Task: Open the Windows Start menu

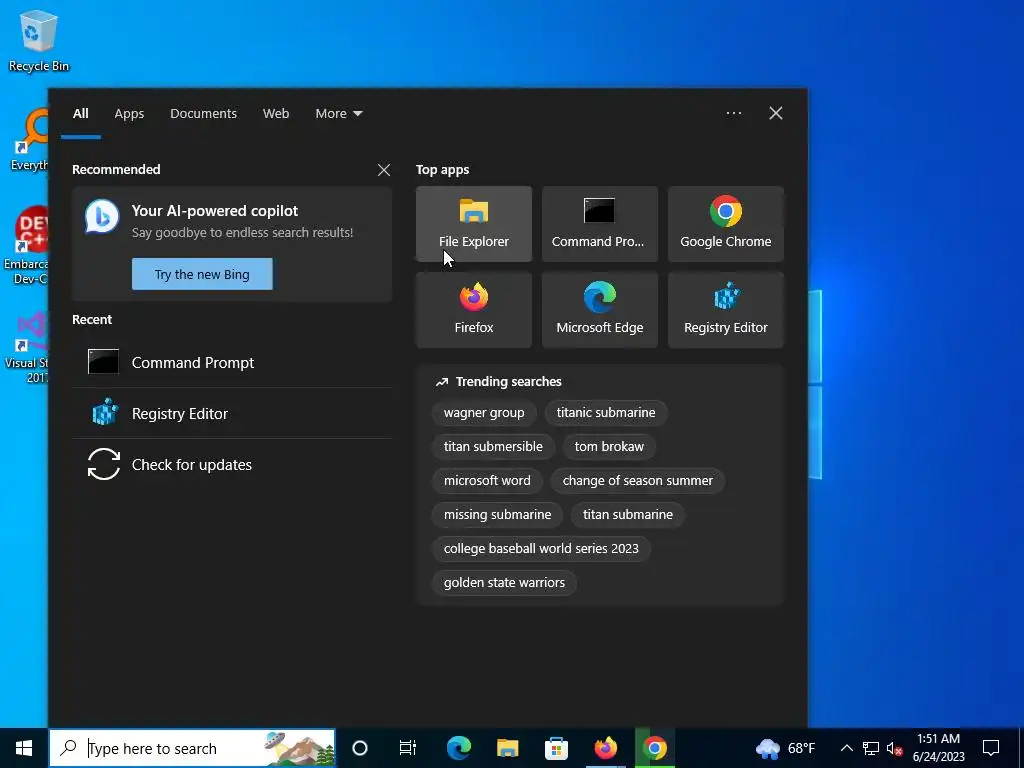Action: pyautogui.click(x=24, y=748)
